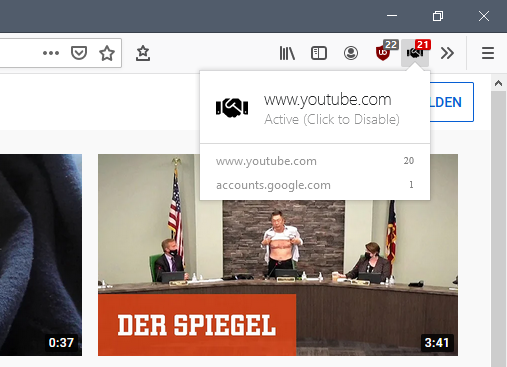Screen dimensions: 507x367
Task: Open the page actions three-dots menu
Action: (51, 53)
